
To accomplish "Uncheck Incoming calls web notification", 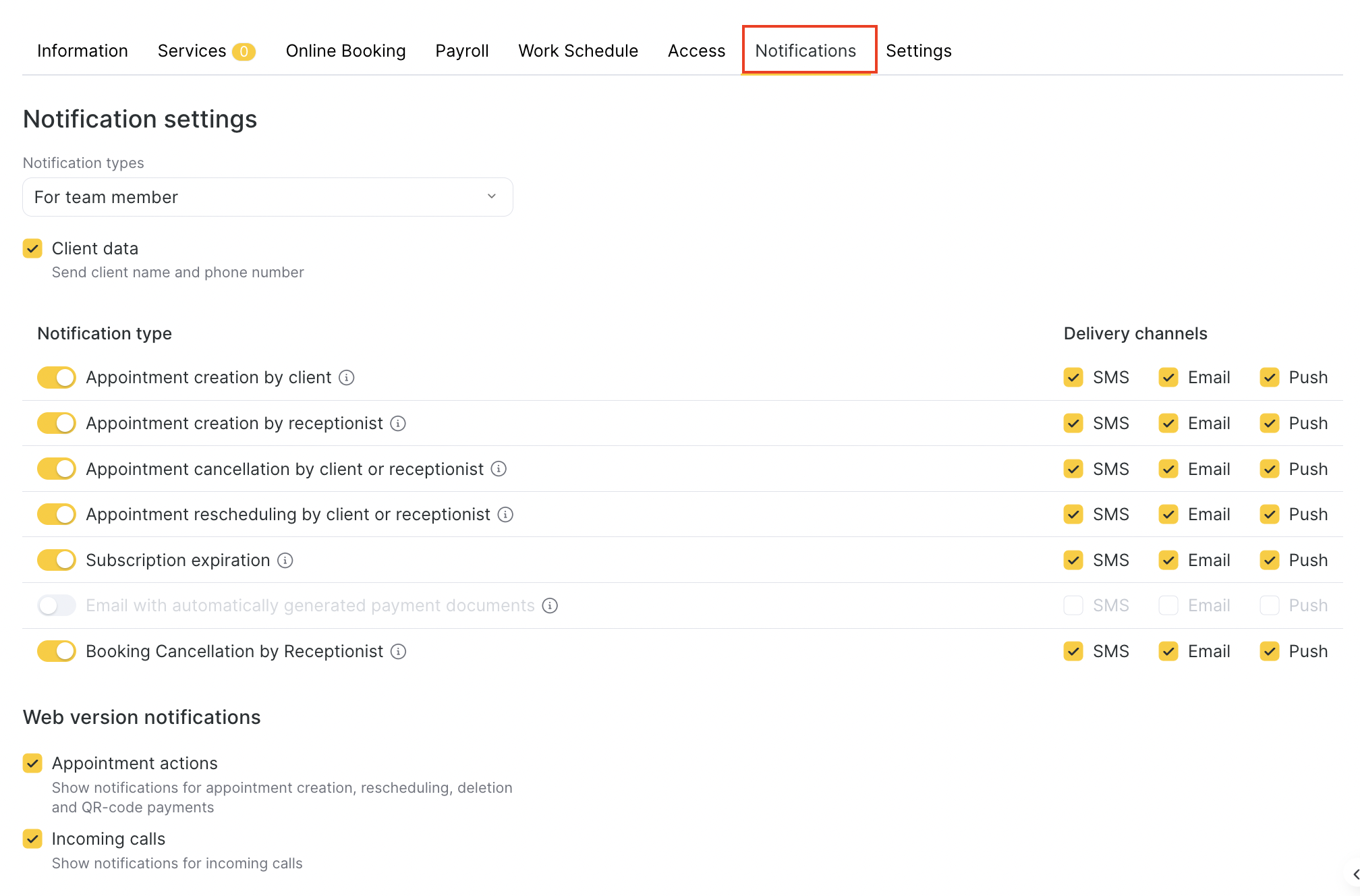I will click(32, 839).
